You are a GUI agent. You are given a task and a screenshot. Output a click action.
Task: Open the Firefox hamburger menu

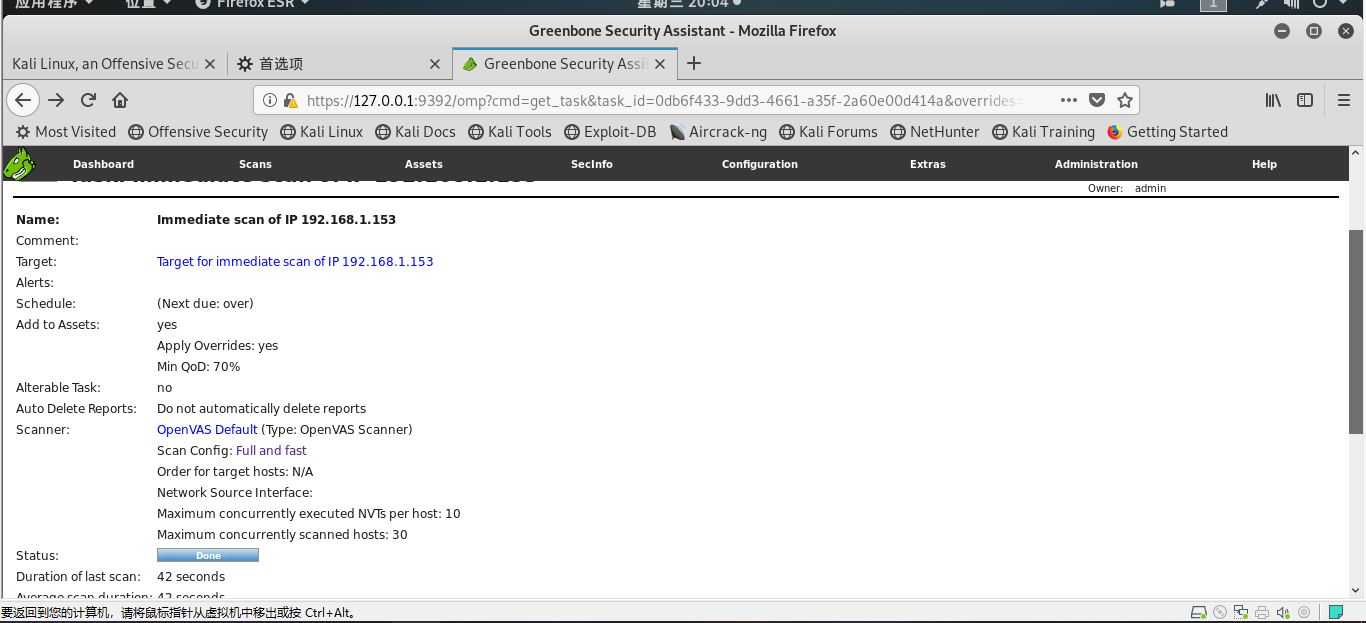point(1344,100)
